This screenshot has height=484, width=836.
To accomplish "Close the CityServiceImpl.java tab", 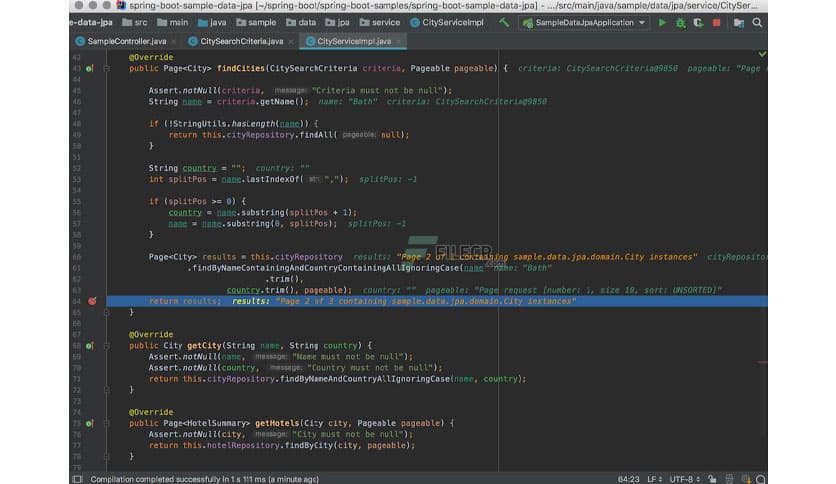I will (399, 42).
